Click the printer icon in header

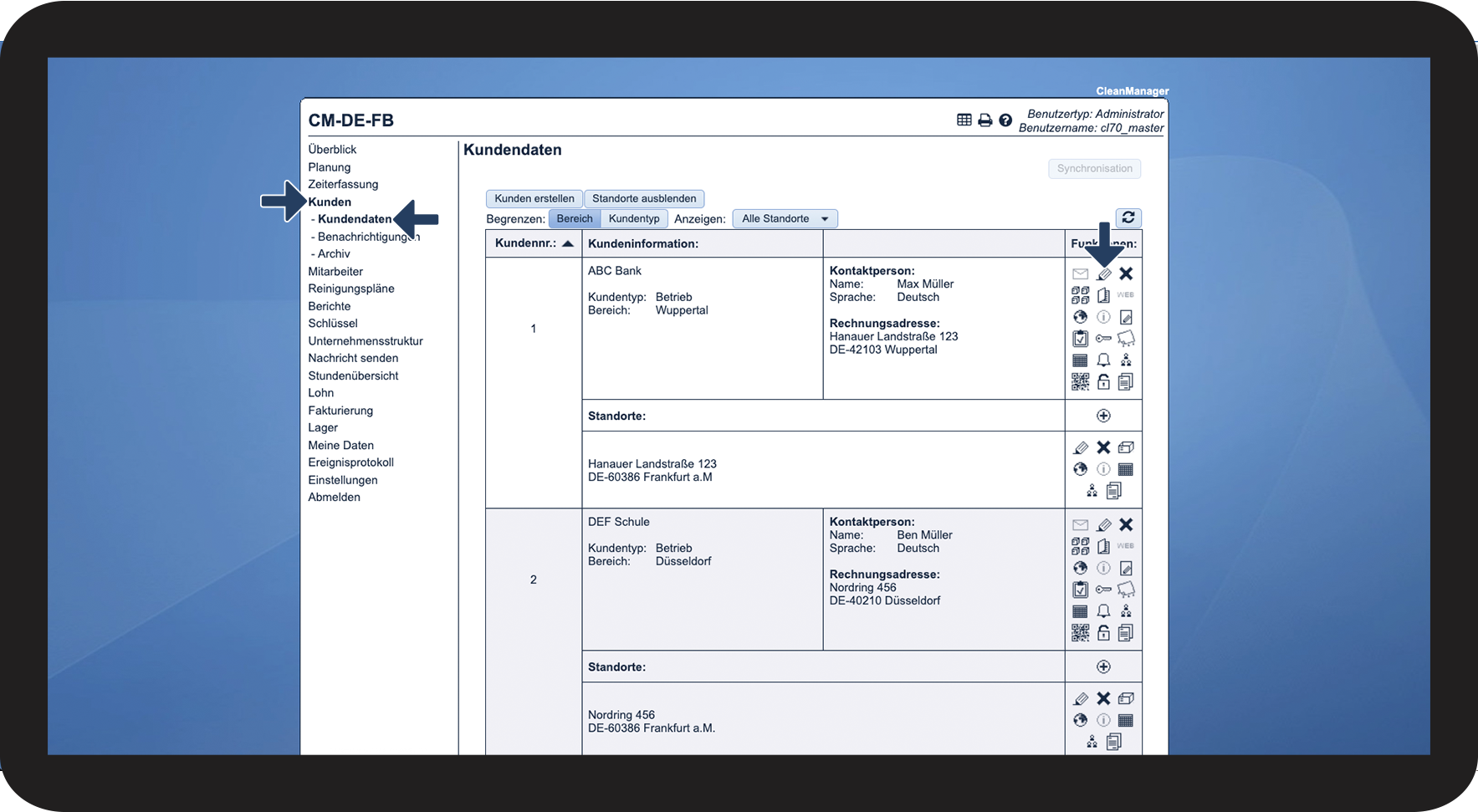[985, 120]
